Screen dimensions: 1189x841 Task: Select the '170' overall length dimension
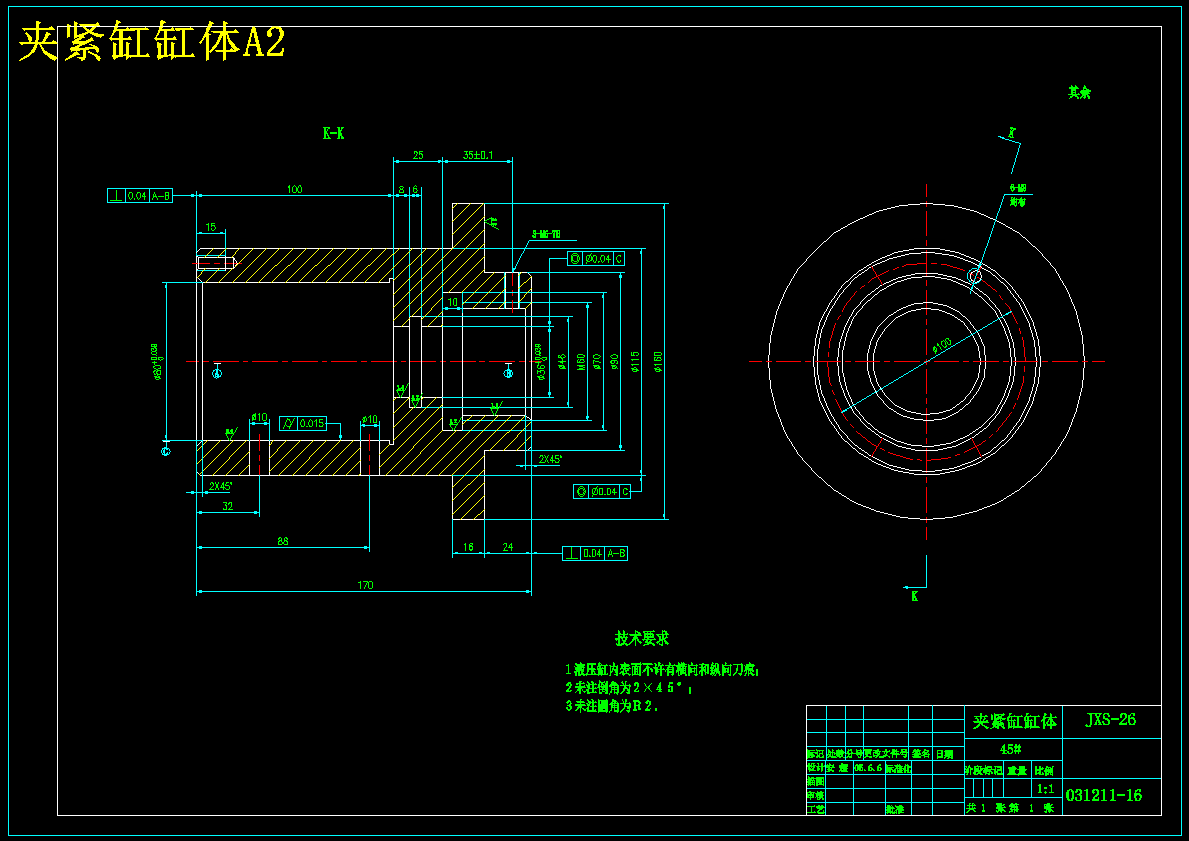point(365,585)
